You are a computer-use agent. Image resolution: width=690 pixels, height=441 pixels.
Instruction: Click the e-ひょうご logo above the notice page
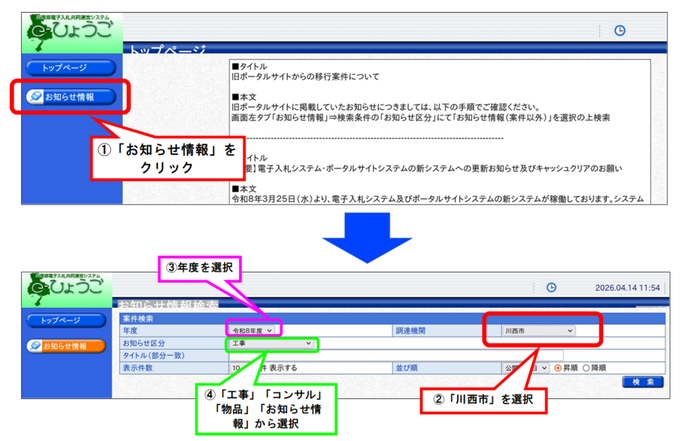point(70,33)
